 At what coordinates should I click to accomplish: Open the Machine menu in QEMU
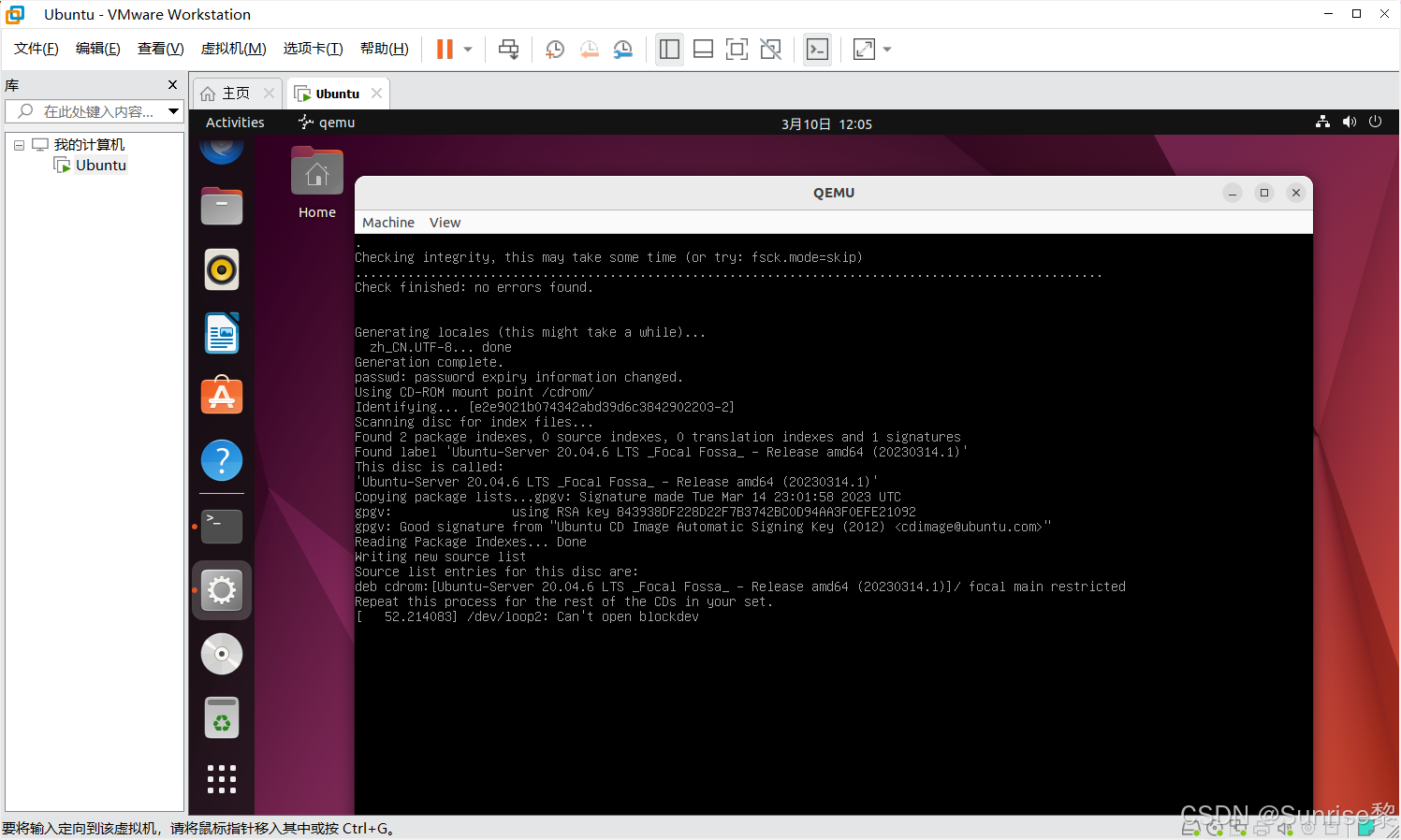tap(387, 223)
